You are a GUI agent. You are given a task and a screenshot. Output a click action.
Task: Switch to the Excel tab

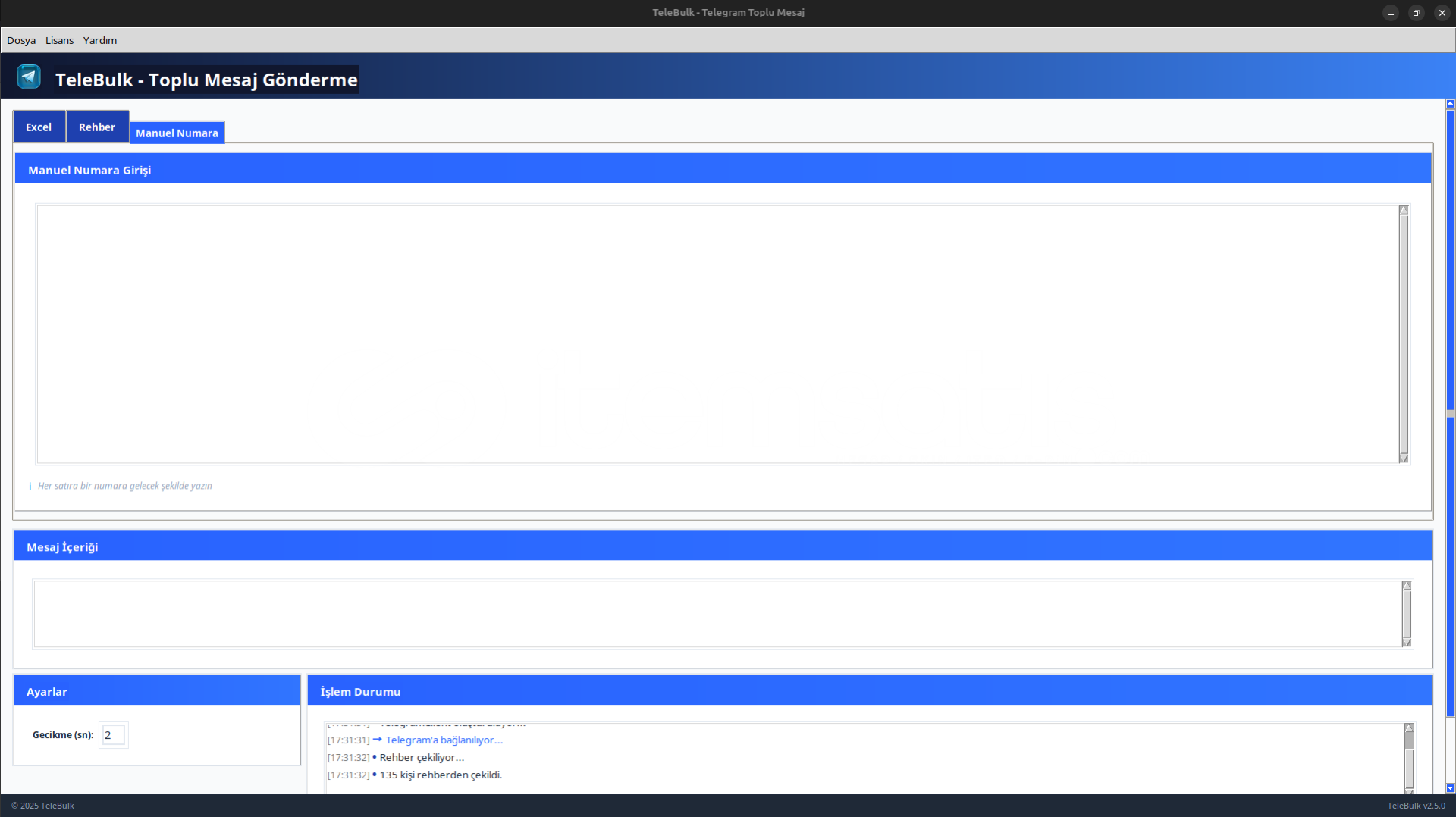coord(39,127)
